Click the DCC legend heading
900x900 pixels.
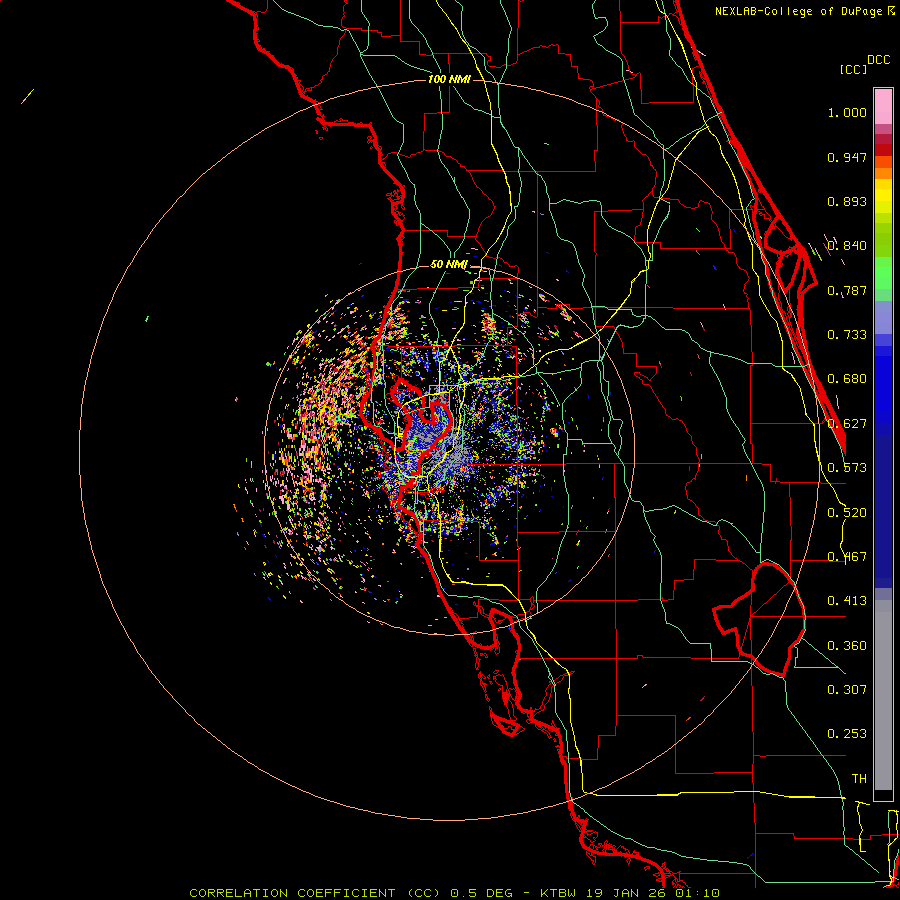878,60
